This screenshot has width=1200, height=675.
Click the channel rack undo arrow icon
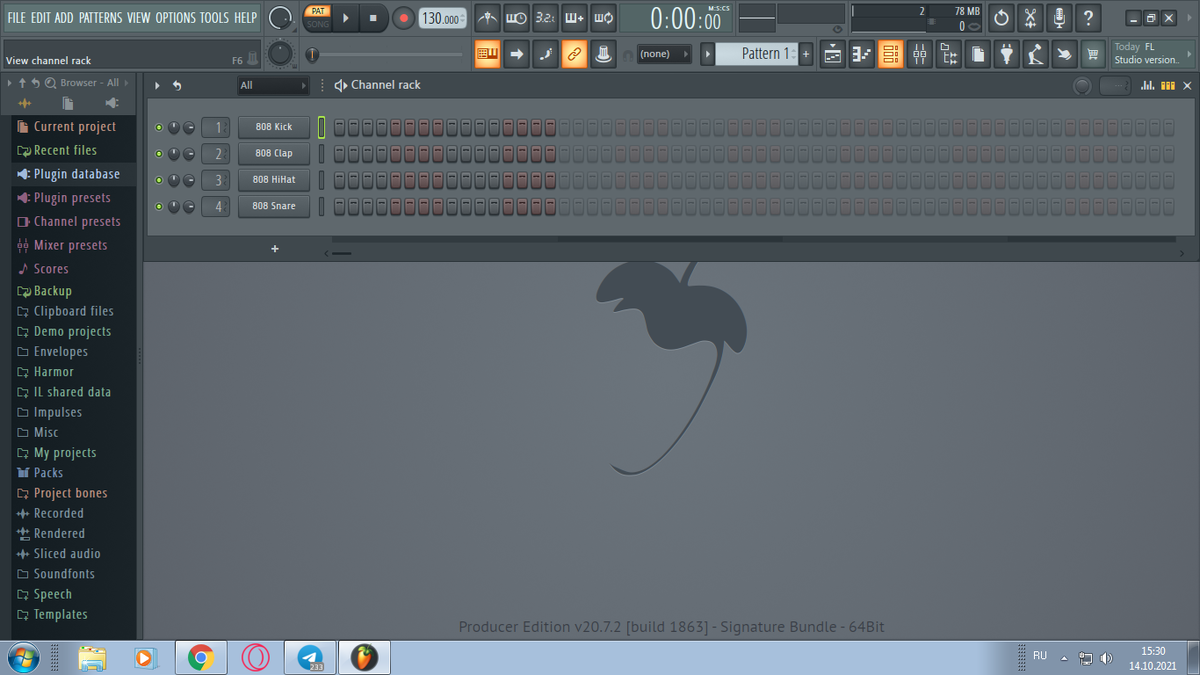(177, 86)
